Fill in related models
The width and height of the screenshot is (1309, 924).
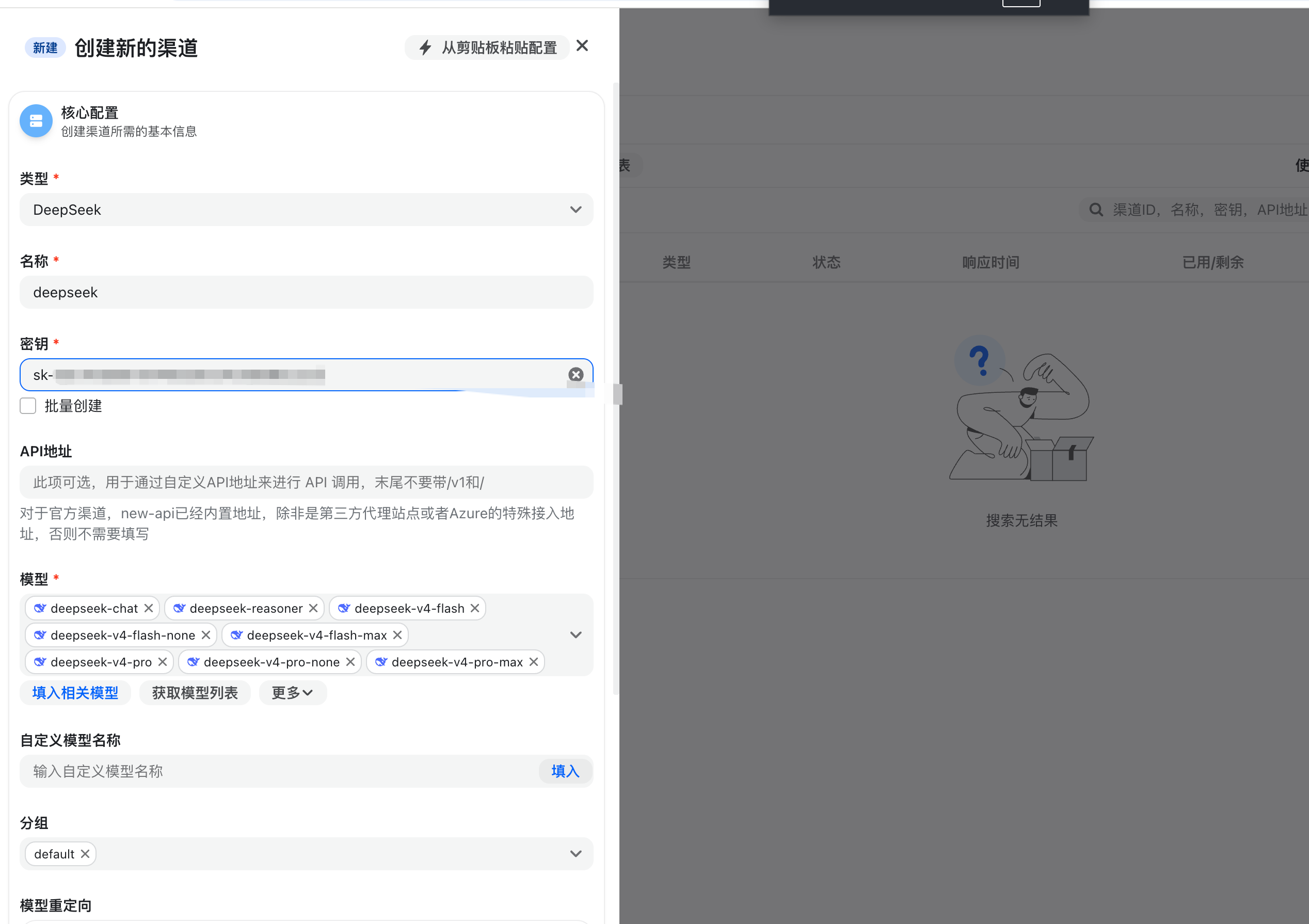click(x=75, y=693)
